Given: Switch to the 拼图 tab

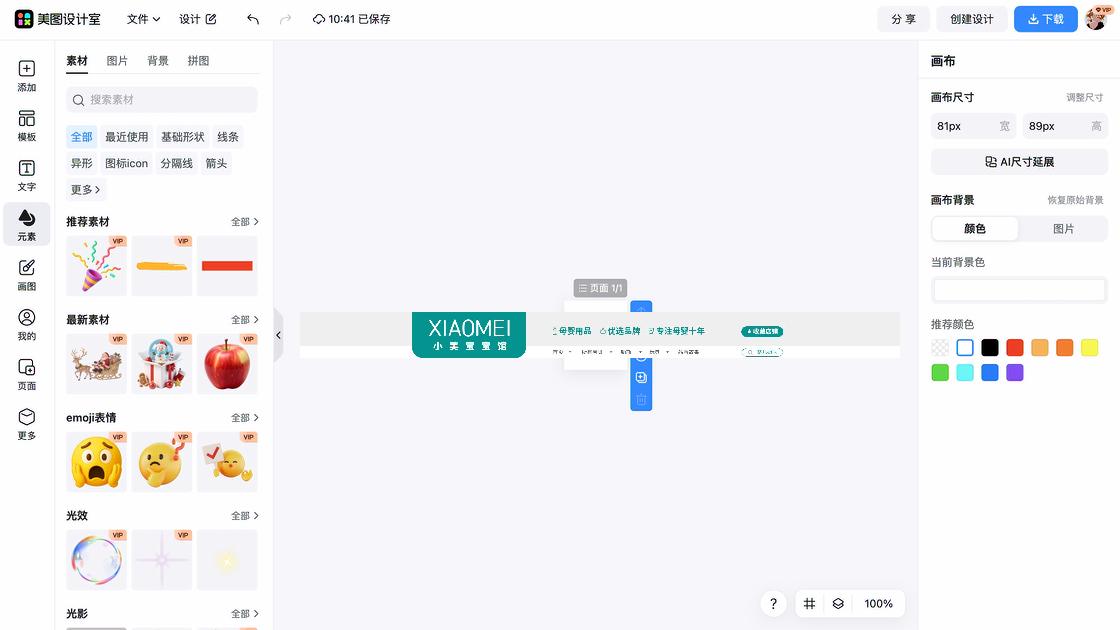Looking at the screenshot, I should (x=199, y=61).
